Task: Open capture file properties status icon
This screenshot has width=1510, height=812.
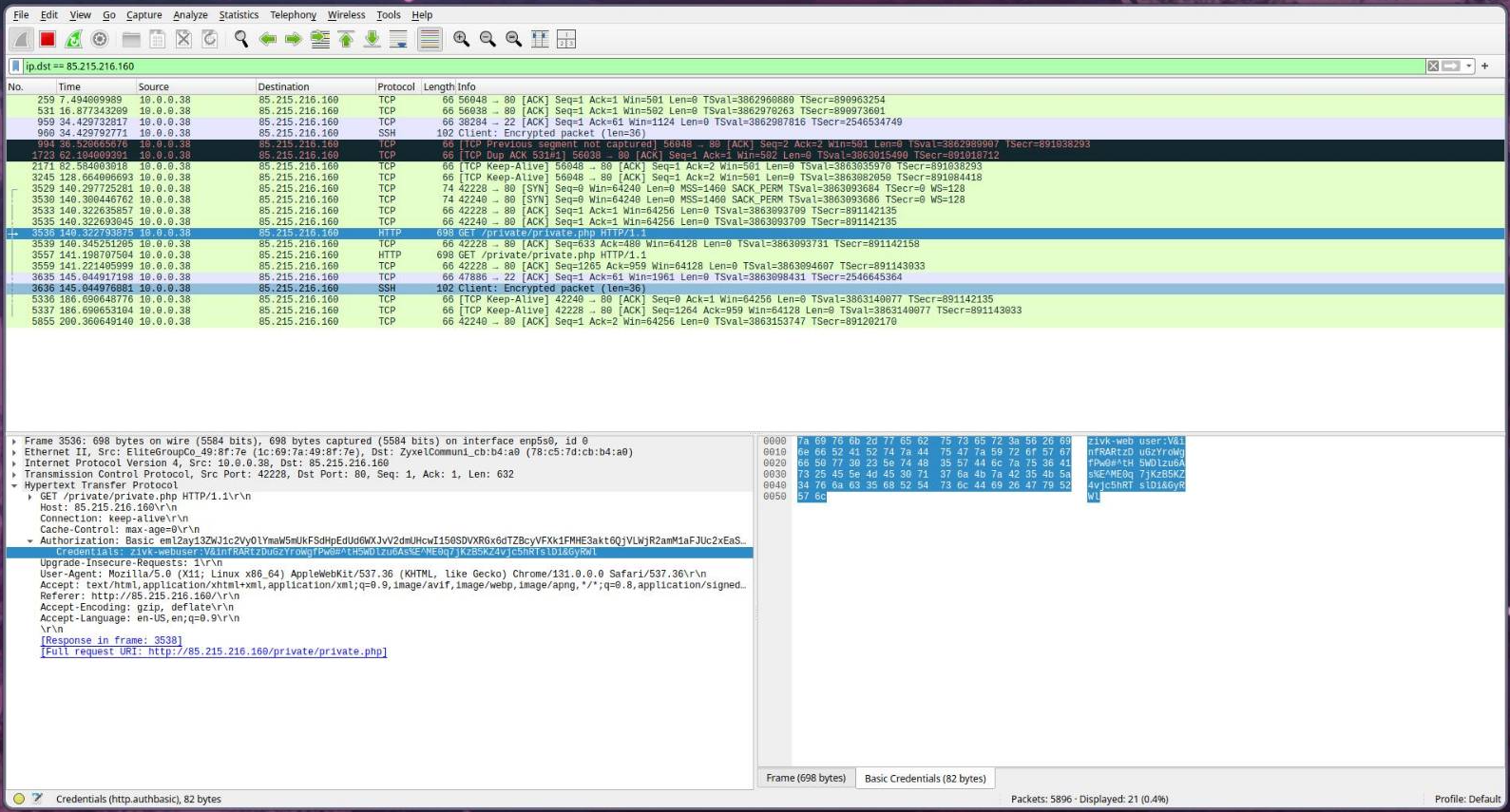Action: (x=37, y=799)
